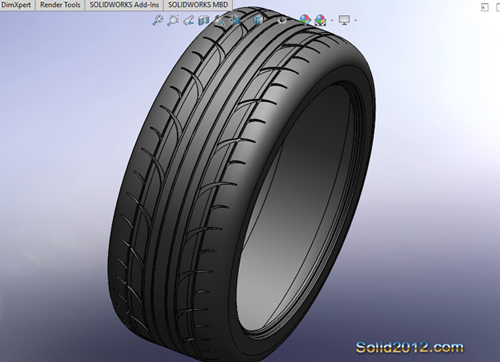
Task: Expand the View Settings dropdown arrow
Action: [x=356, y=20]
